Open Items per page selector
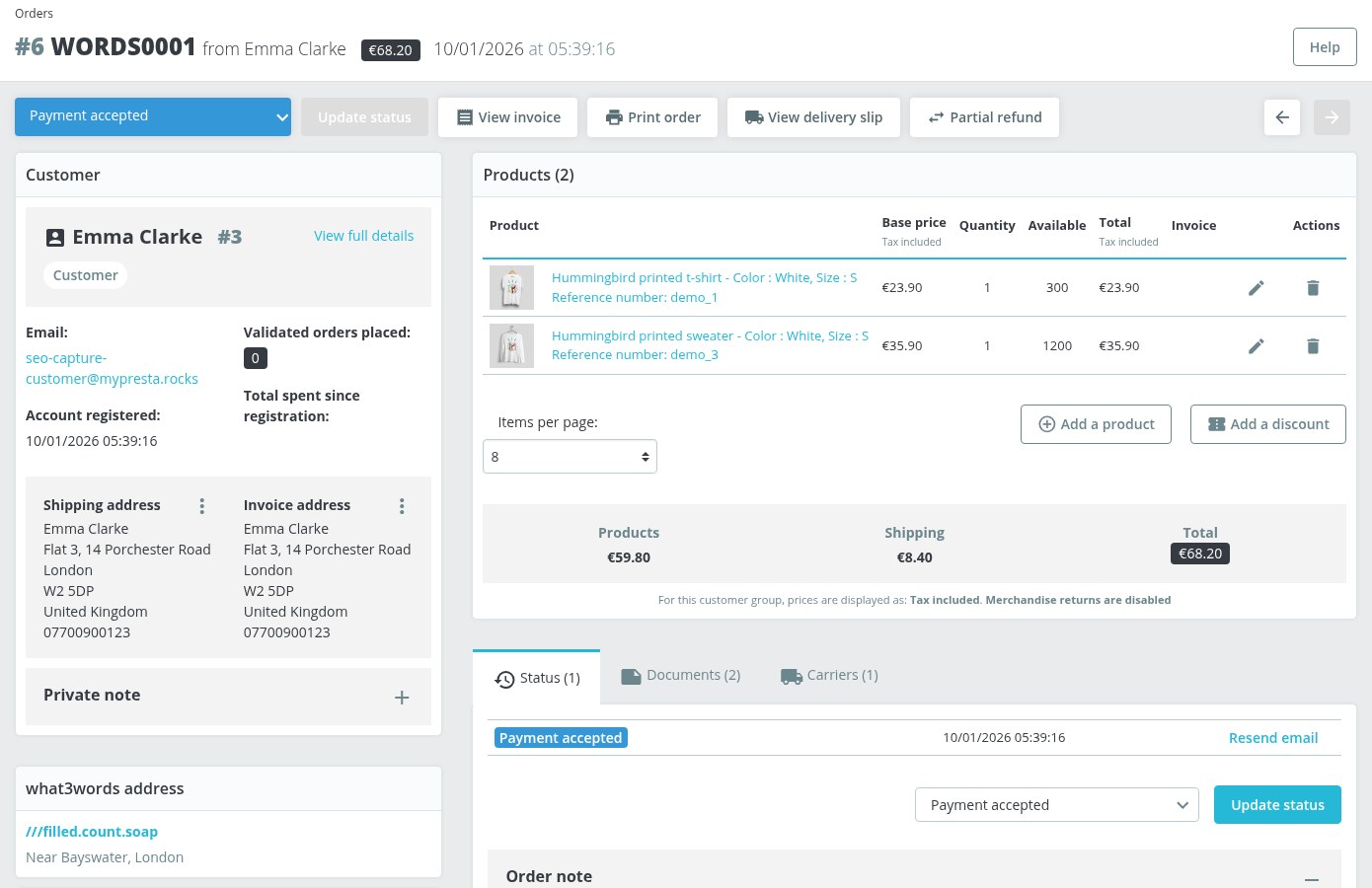Image resolution: width=1372 pixels, height=888 pixels. [570, 457]
